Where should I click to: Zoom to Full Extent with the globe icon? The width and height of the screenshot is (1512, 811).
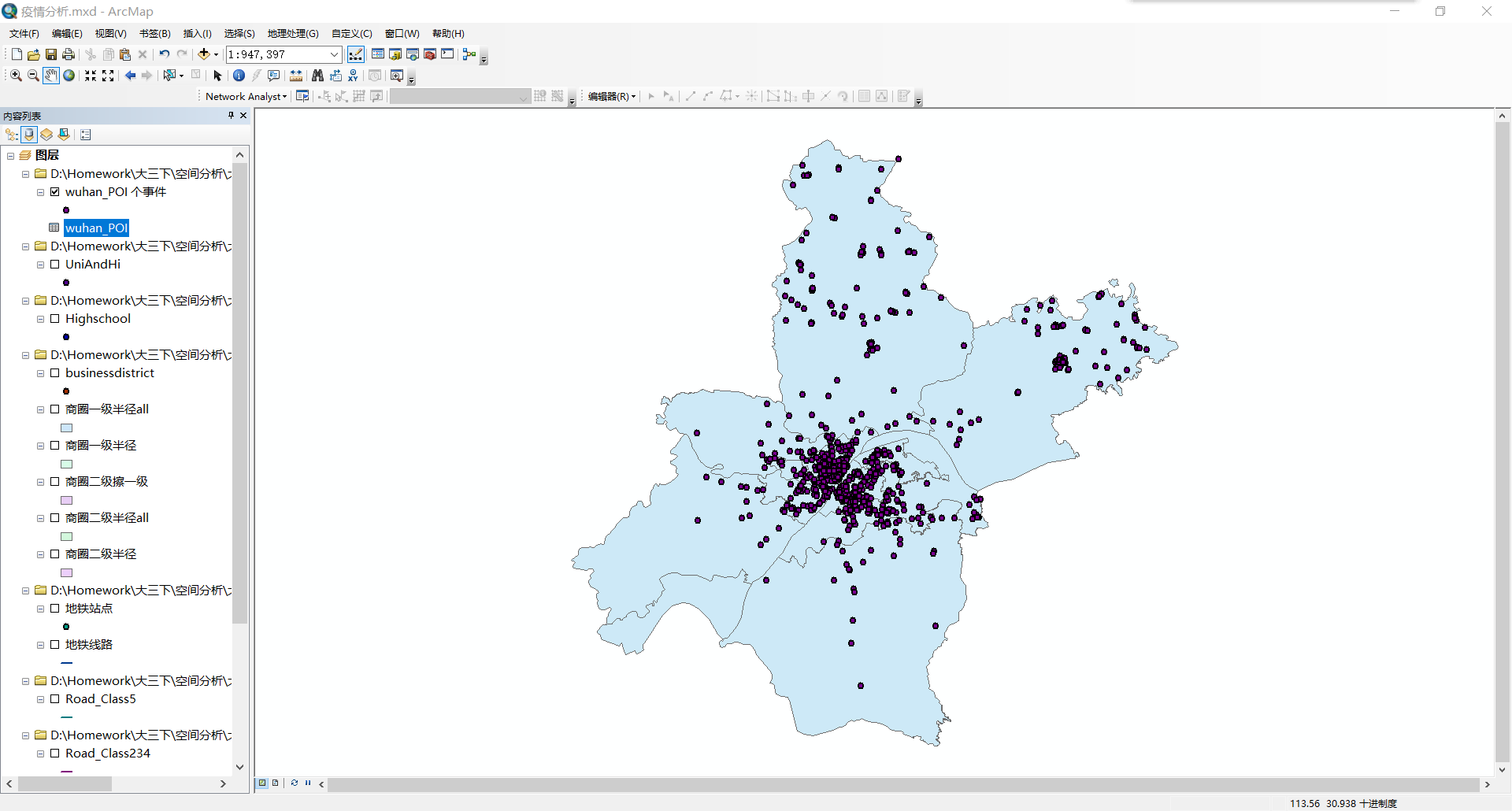69,75
